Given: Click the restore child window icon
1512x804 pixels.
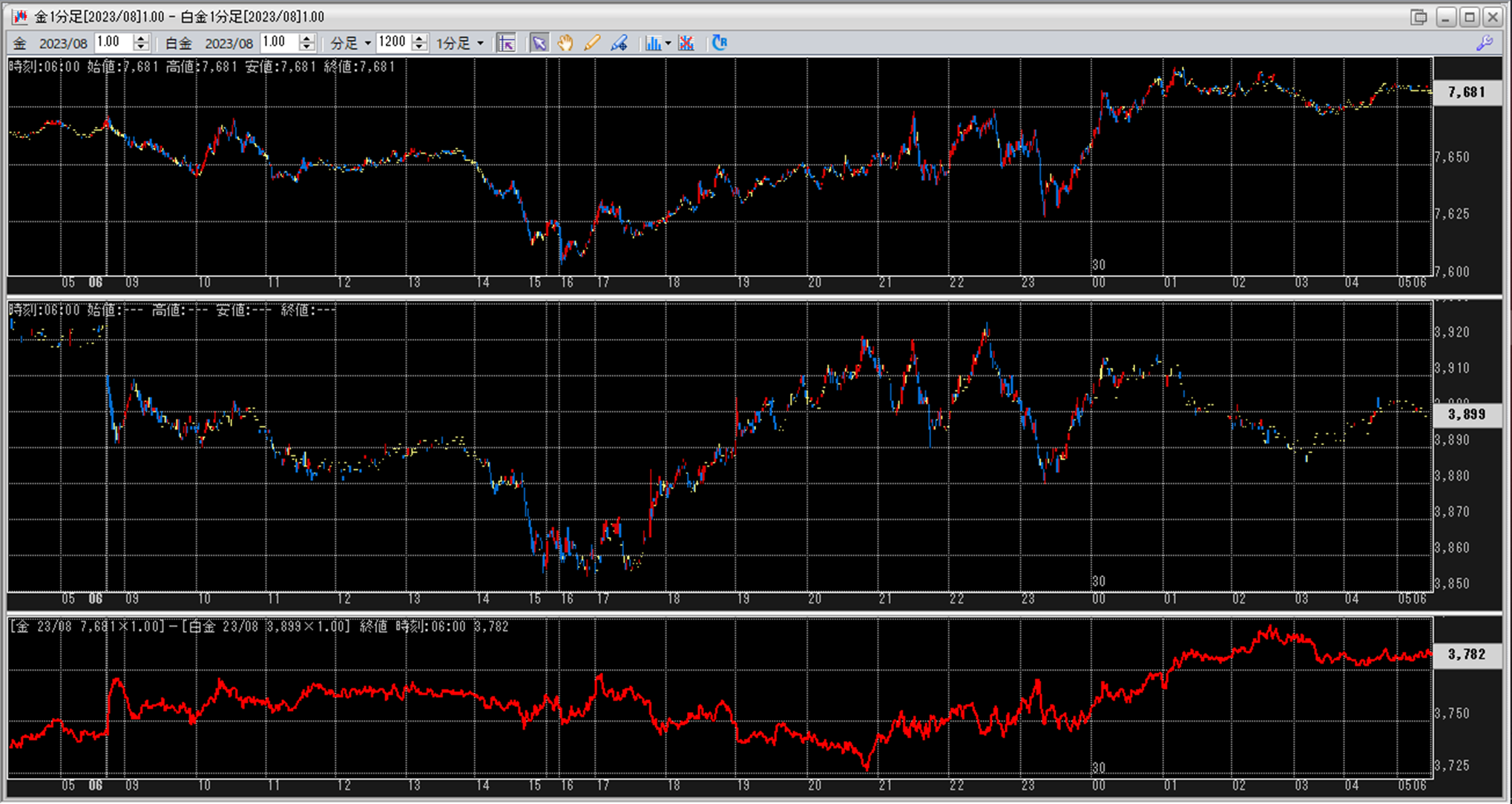Looking at the screenshot, I should [1419, 16].
